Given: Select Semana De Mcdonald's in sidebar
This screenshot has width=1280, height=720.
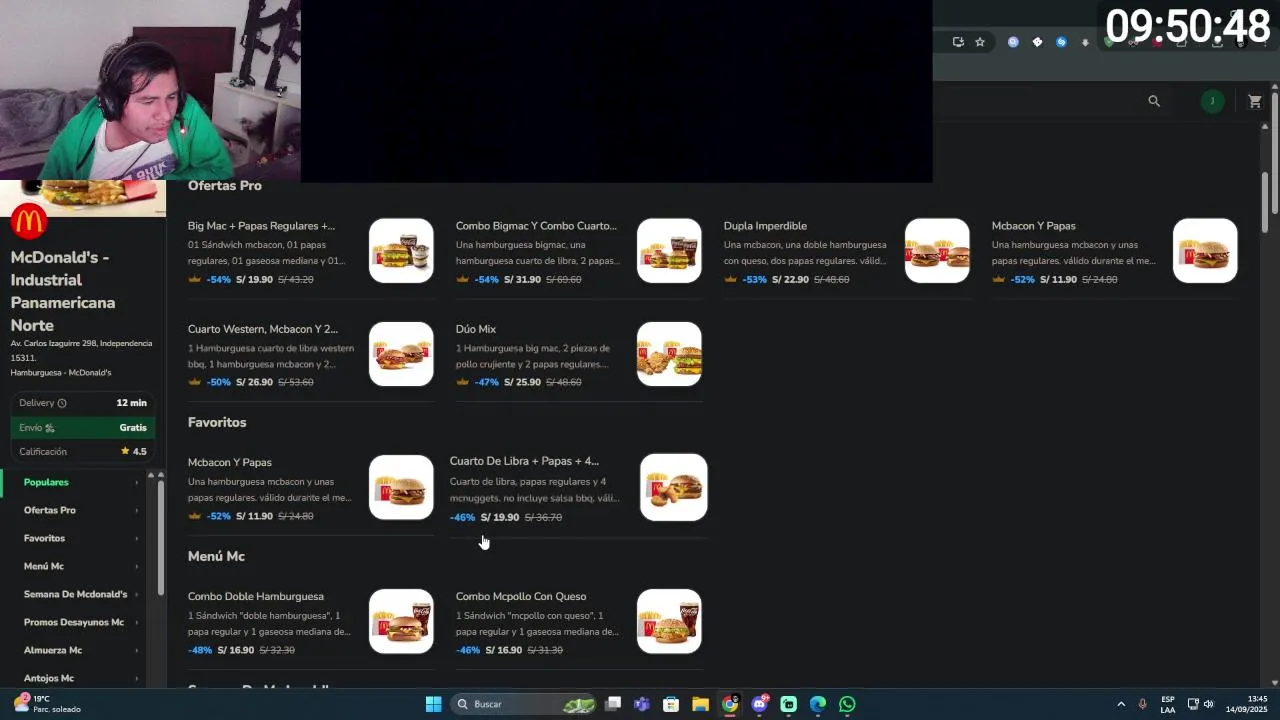Looking at the screenshot, I should [x=75, y=594].
